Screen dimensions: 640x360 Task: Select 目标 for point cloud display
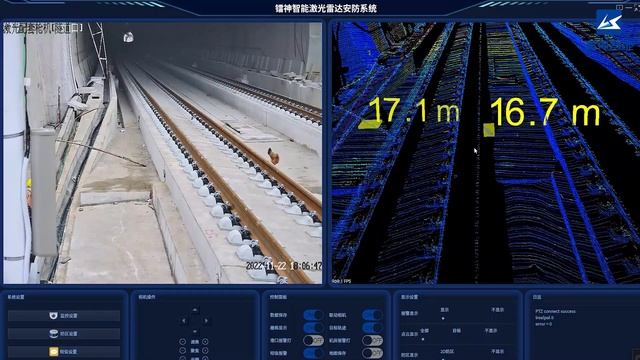pyautogui.click(x=456, y=331)
